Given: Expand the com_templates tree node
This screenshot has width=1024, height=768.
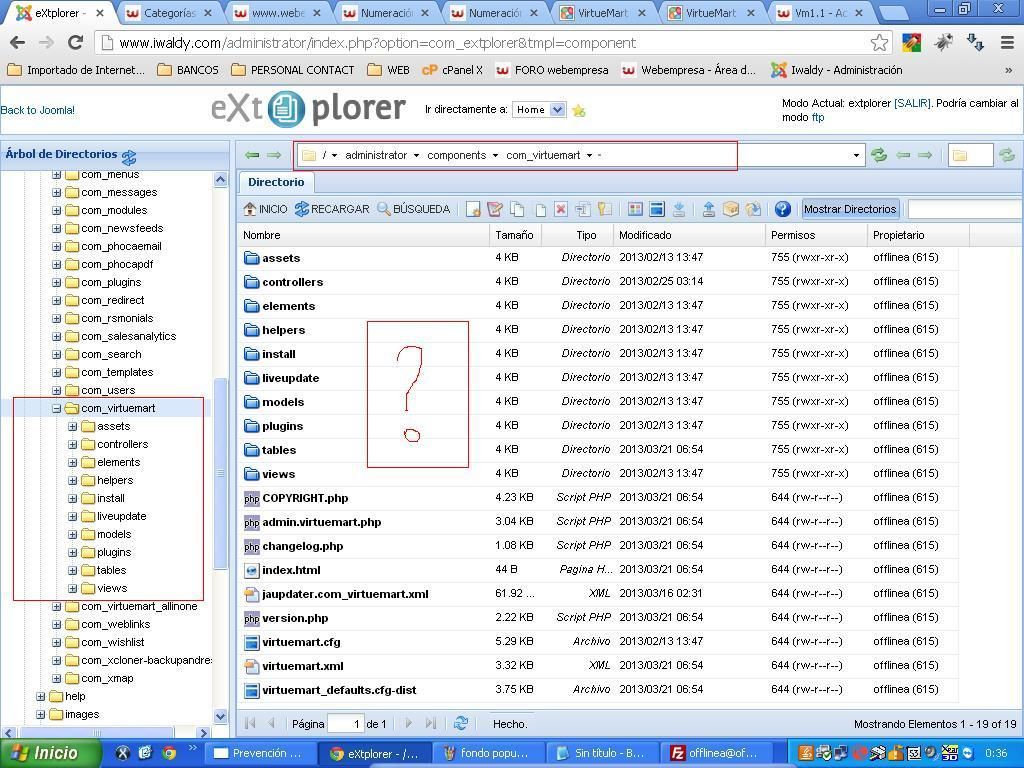Looking at the screenshot, I should tap(57, 372).
